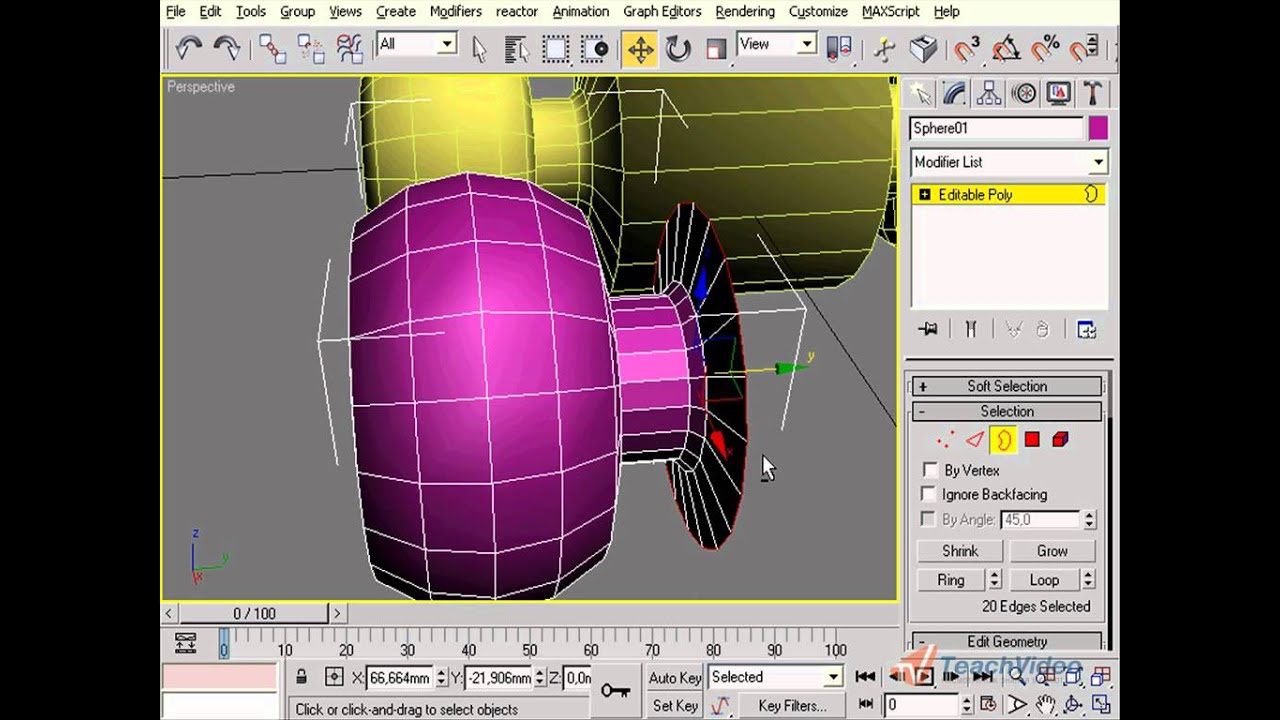The image size is (1280, 720).
Task: Click the Loop button
Action: click(1044, 580)
